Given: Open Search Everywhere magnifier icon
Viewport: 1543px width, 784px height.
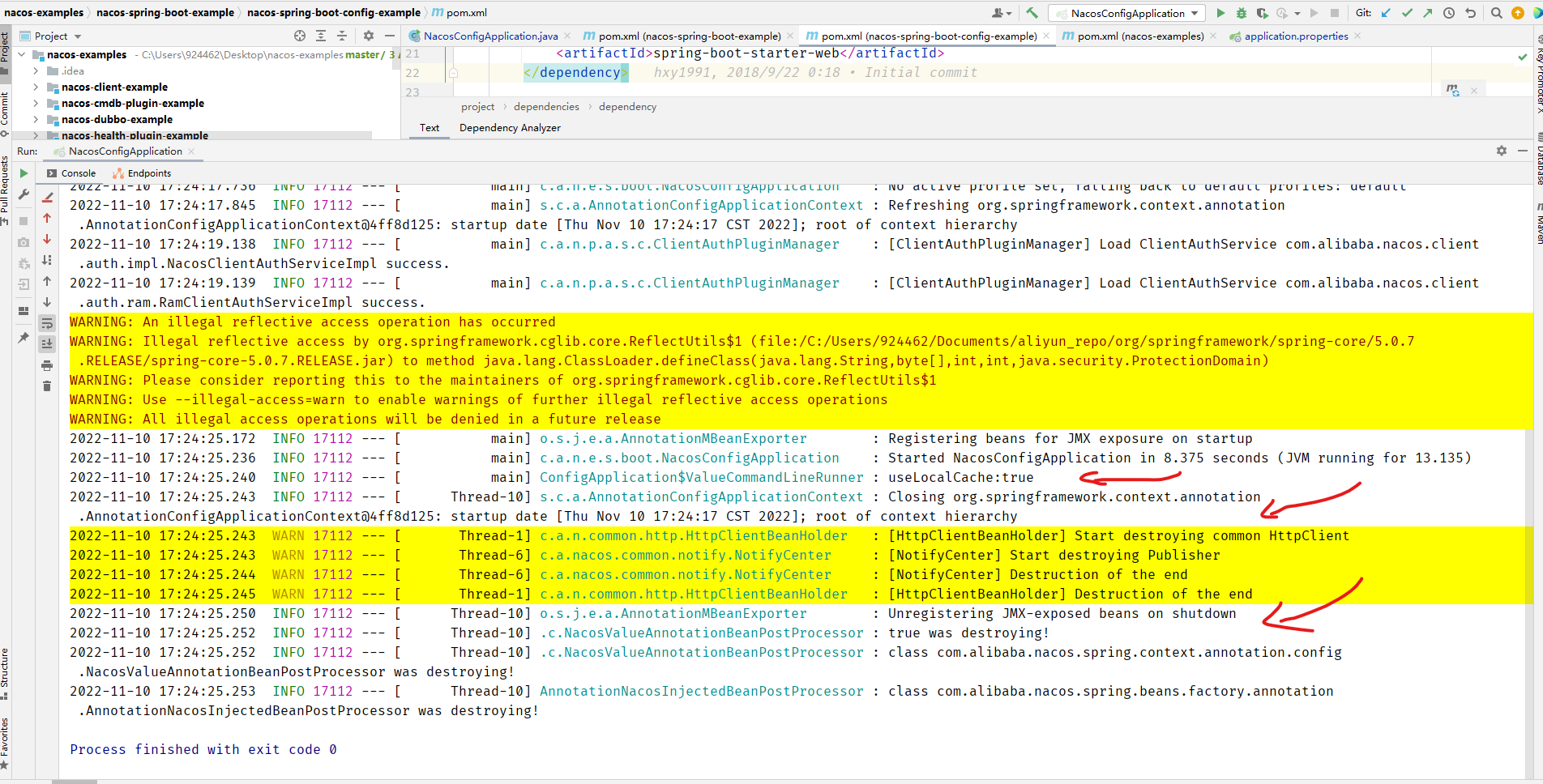Looking at the screenshot, I should click(x=1496, y=13).
